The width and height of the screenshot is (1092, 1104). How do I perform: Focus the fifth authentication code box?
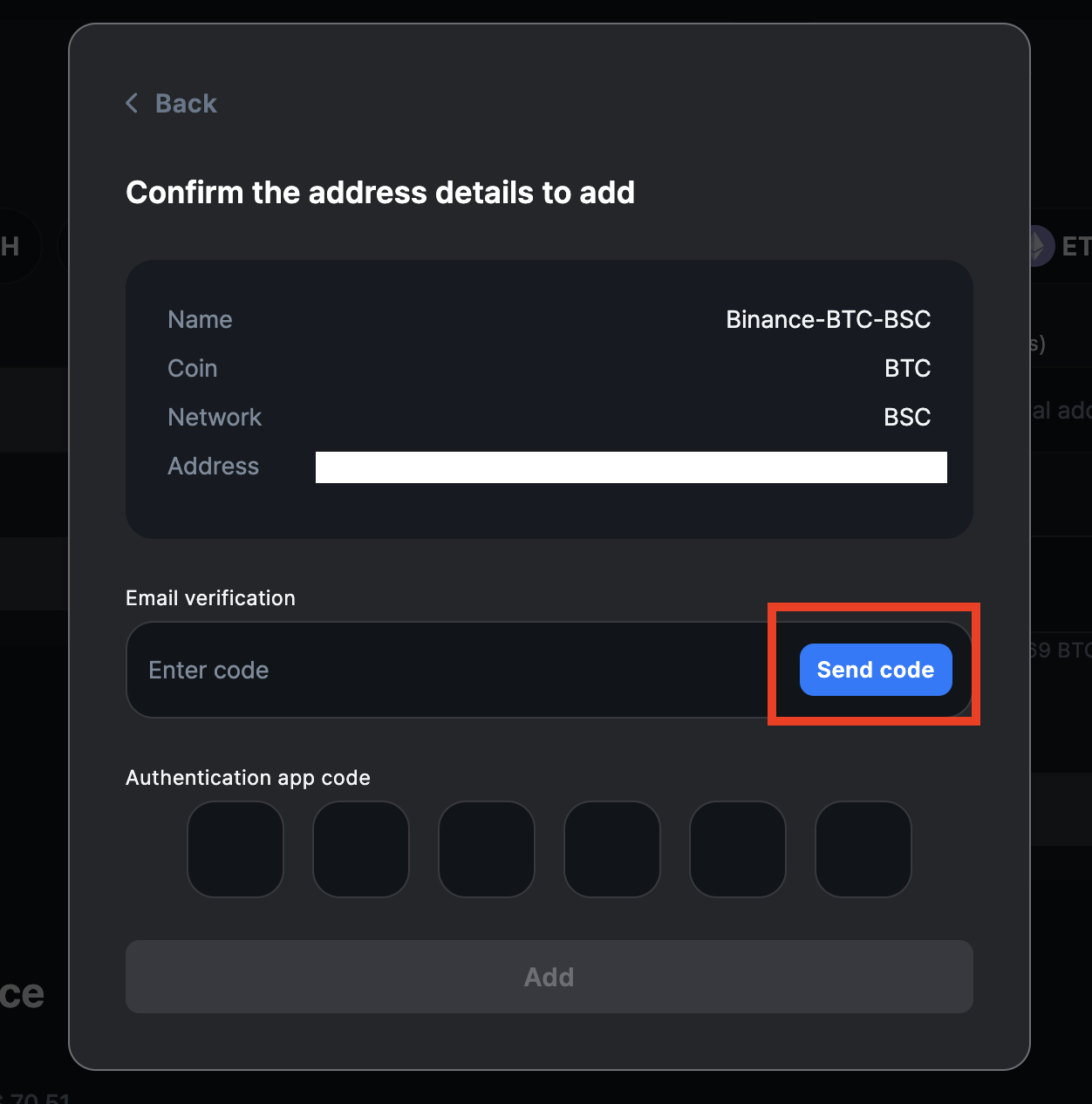pyautogui.click(x=738, y=849)
